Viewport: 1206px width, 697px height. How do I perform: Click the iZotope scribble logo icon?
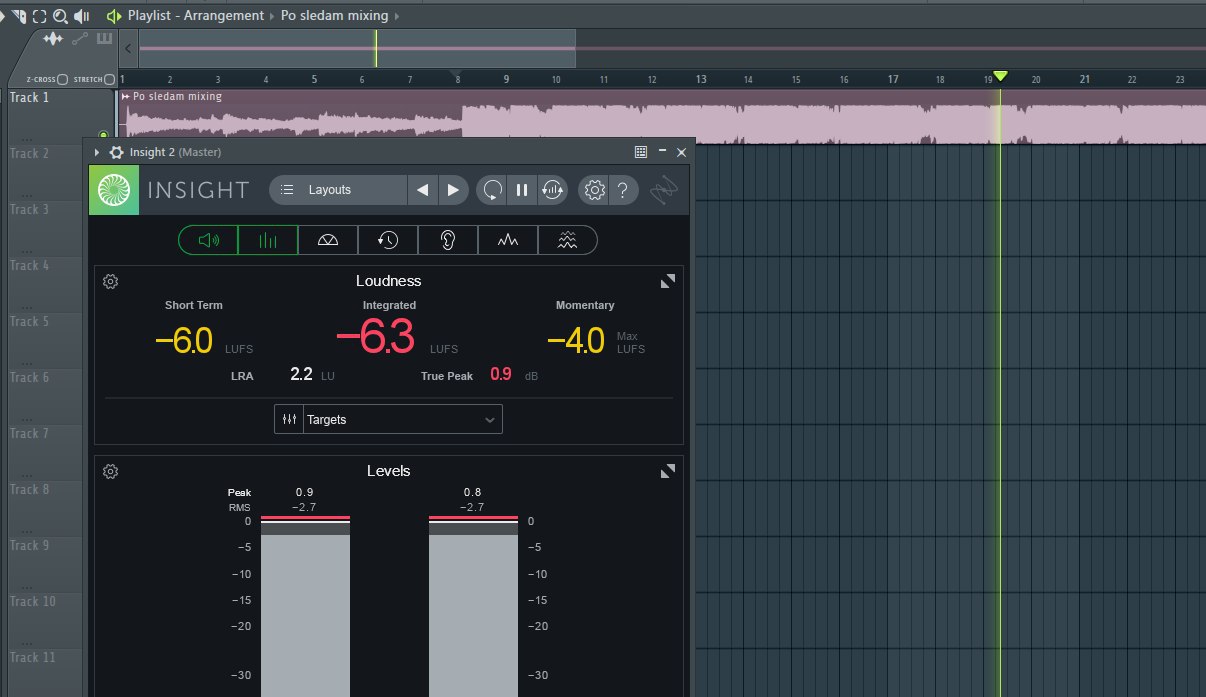(x=662, y=189)
